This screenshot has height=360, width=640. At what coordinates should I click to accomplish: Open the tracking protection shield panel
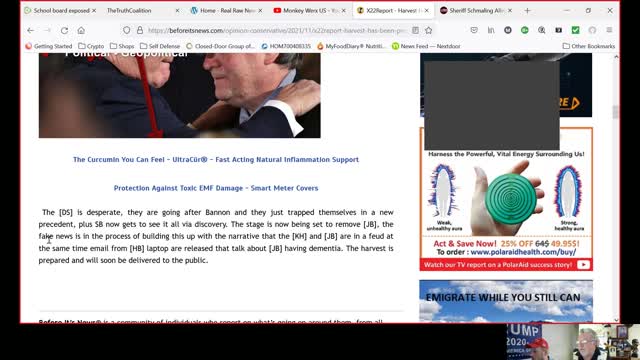(x=127, y=30)
